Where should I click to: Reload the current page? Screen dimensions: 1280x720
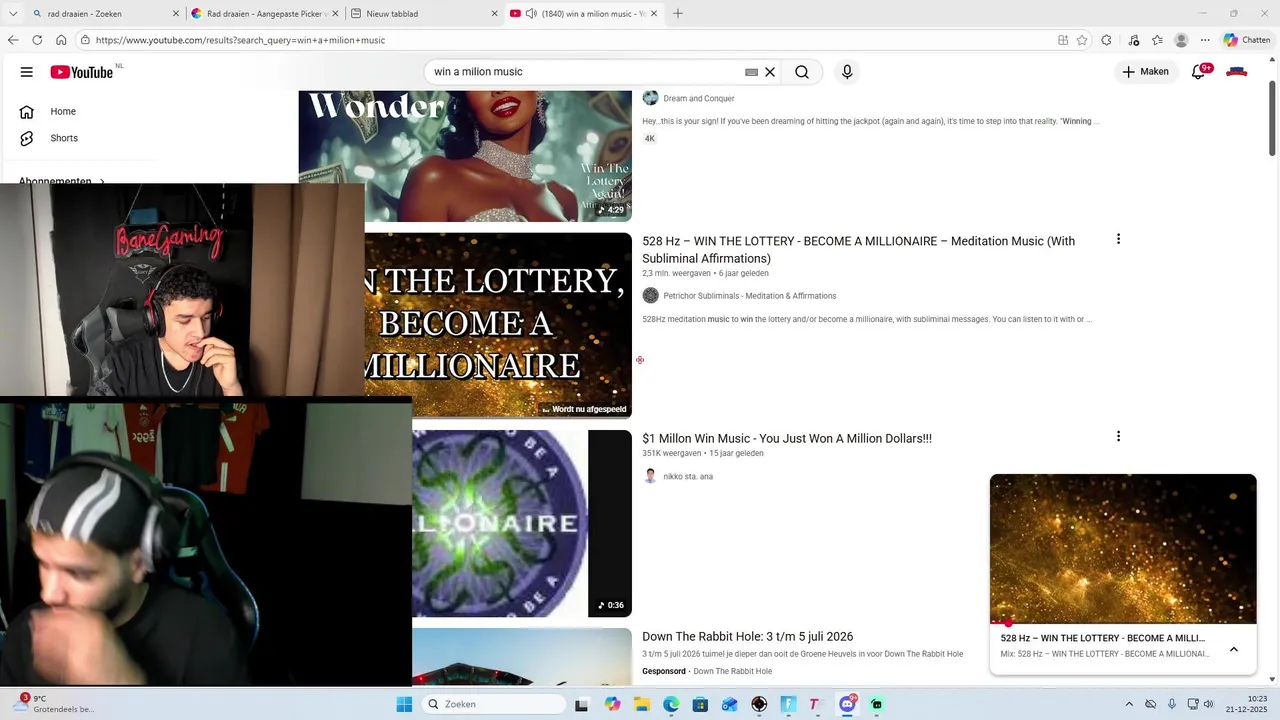[x=37, y=40]
